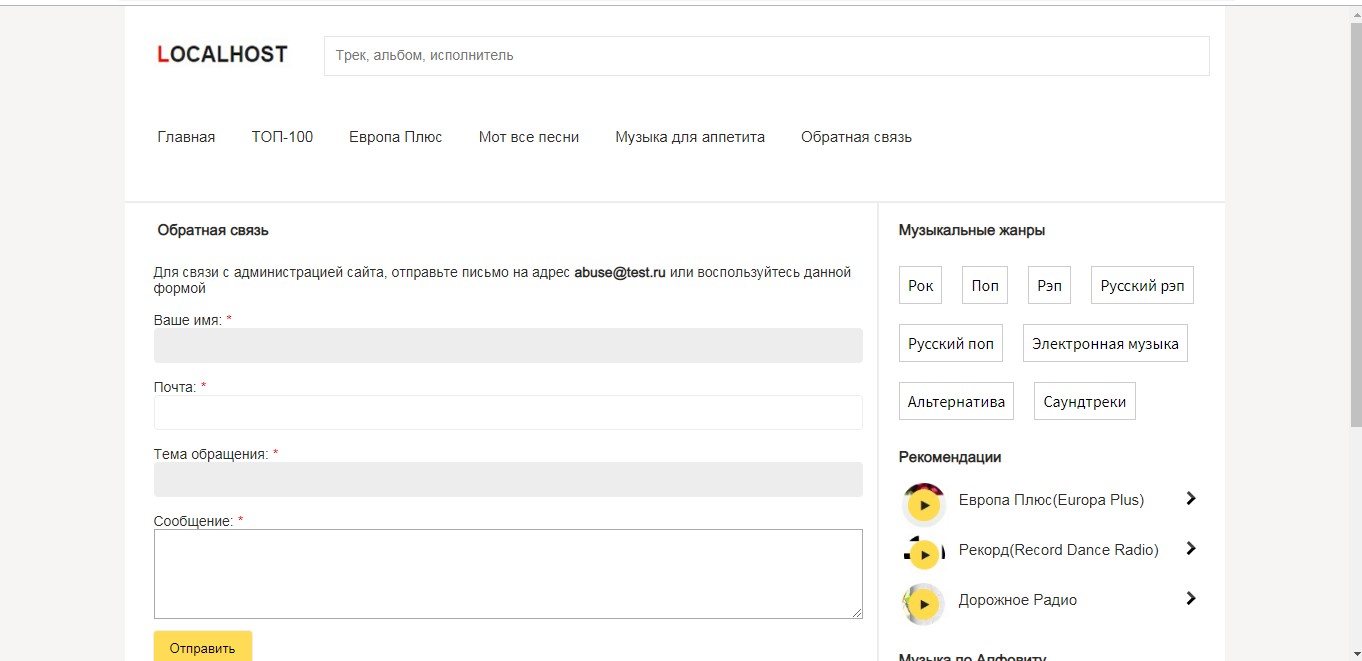Choose the Рок genre tag

coord(920,286)
